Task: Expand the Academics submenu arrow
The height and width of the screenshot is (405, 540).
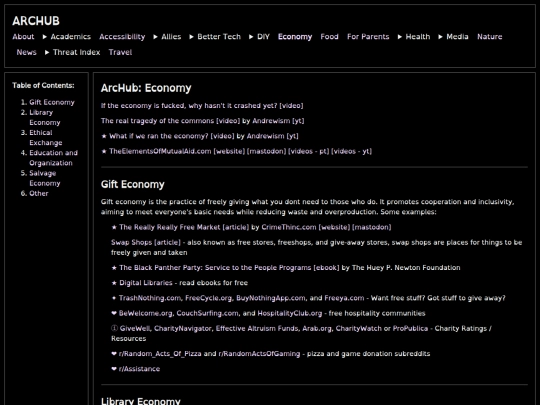Action: (x=45, y=37)
